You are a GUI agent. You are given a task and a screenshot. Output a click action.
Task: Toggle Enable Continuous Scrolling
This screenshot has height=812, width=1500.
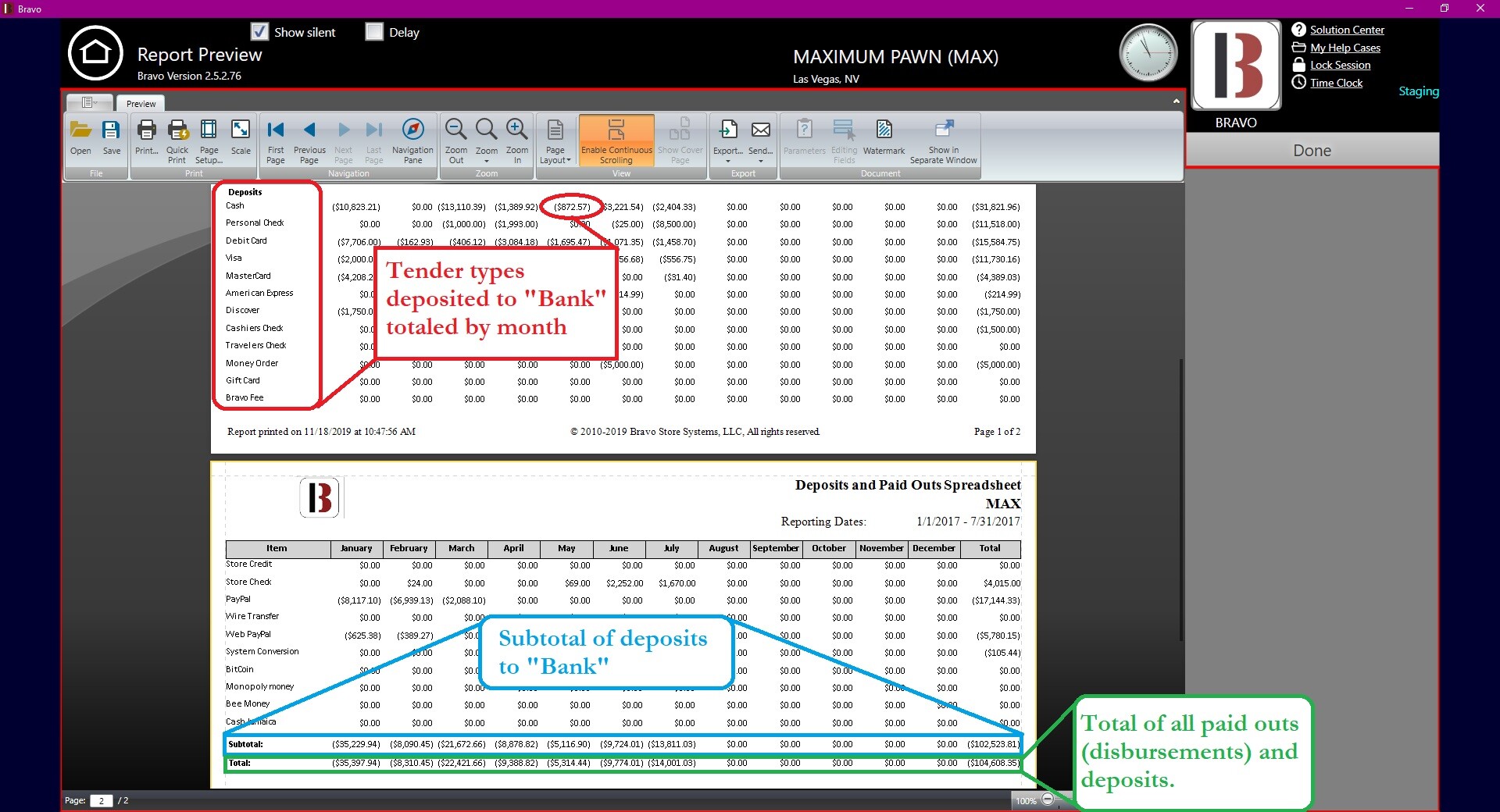[x=616, y=141]
